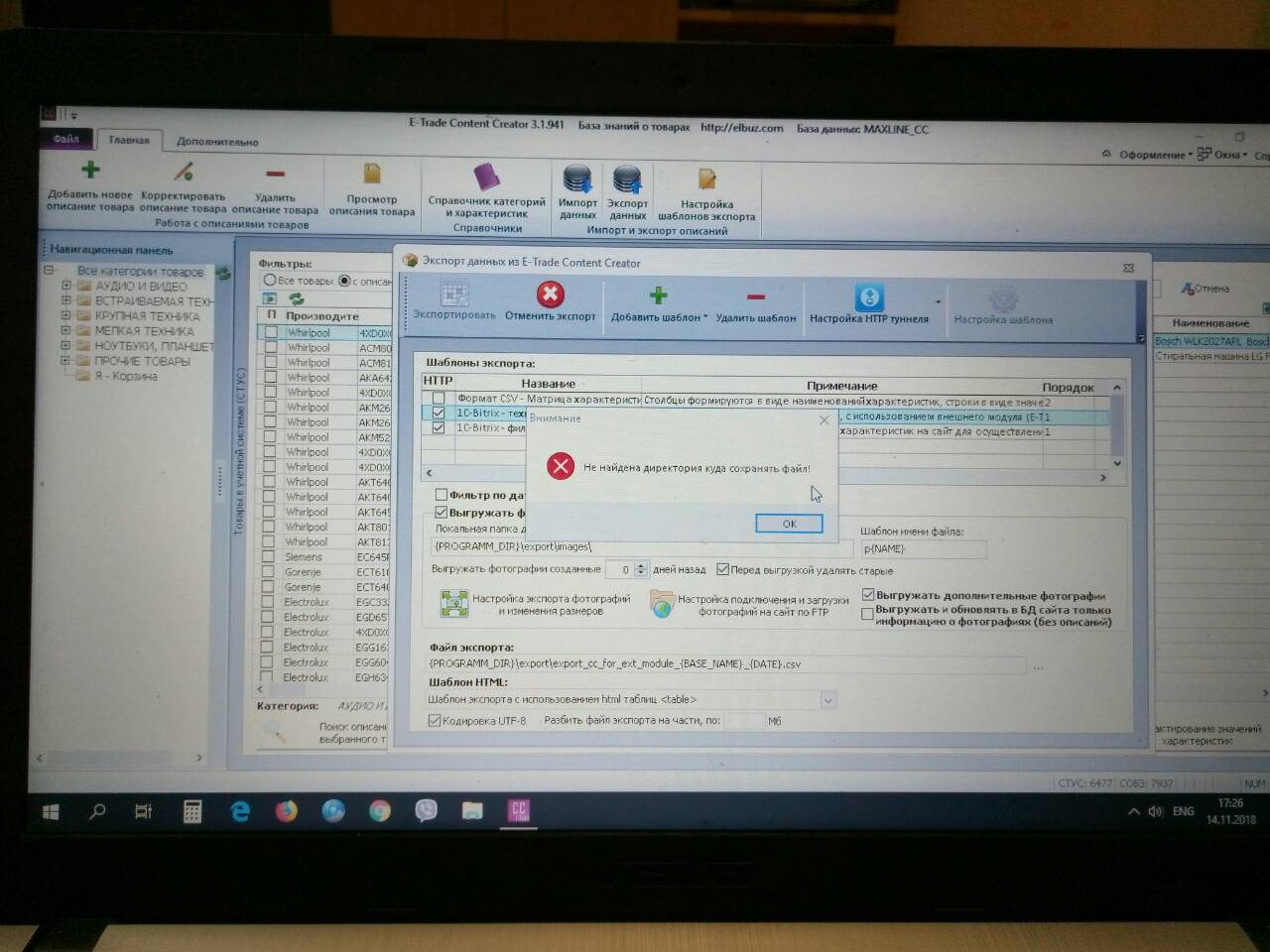The width and height of the screenshot is (1270, 952).
Task: Expand the АУДИО И ВИДЕО category
Action: click(66, 286)
